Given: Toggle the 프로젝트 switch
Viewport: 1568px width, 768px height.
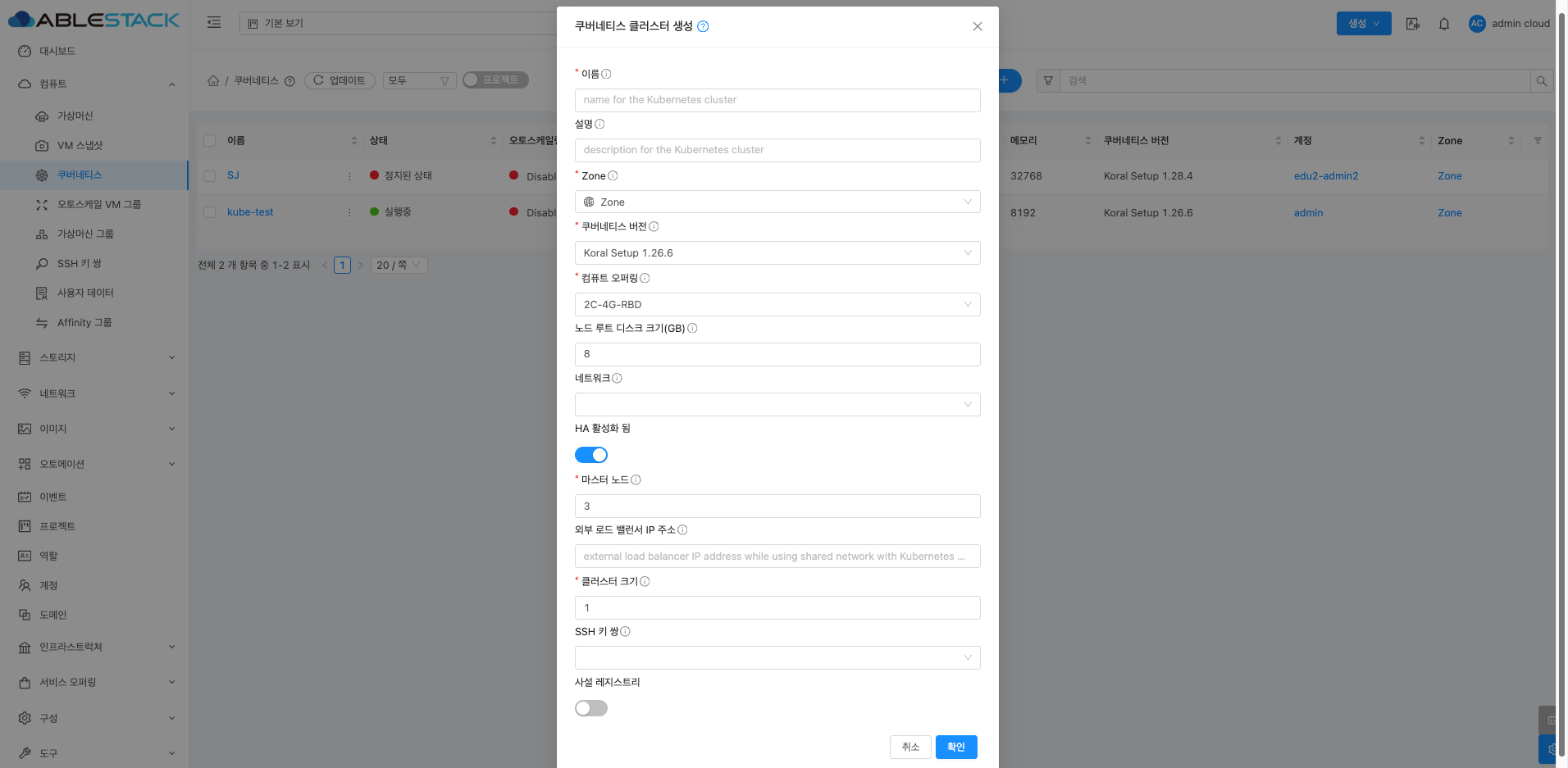Looking at the screenshot, I should (x=495, y=80).
